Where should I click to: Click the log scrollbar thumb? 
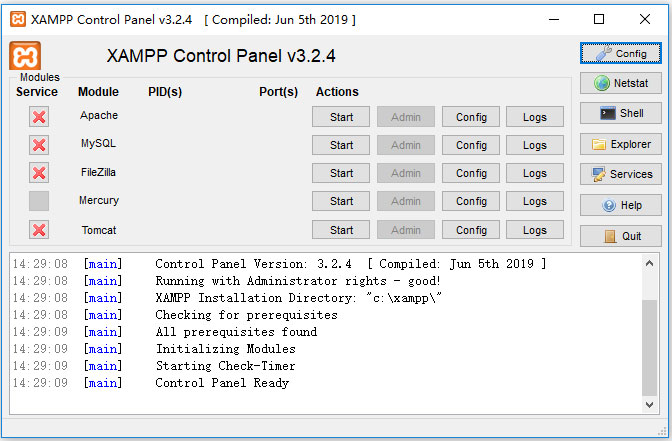coord(649,348)
